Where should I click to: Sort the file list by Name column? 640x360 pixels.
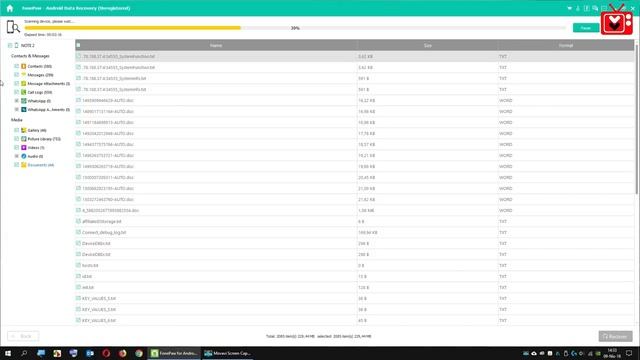coord(216,45)
